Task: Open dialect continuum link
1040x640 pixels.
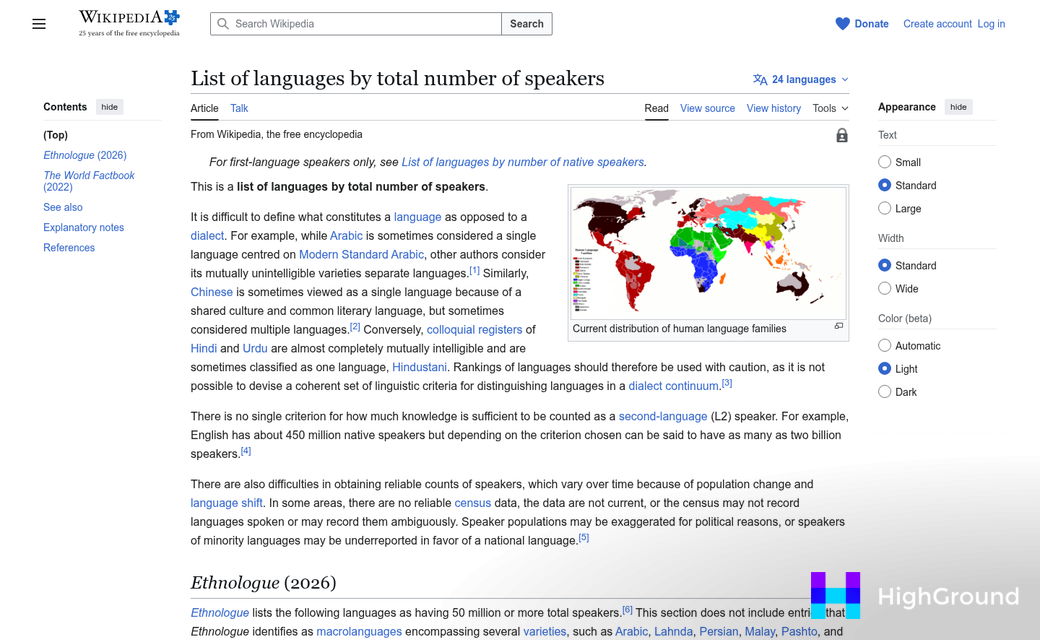Action: 673,386
